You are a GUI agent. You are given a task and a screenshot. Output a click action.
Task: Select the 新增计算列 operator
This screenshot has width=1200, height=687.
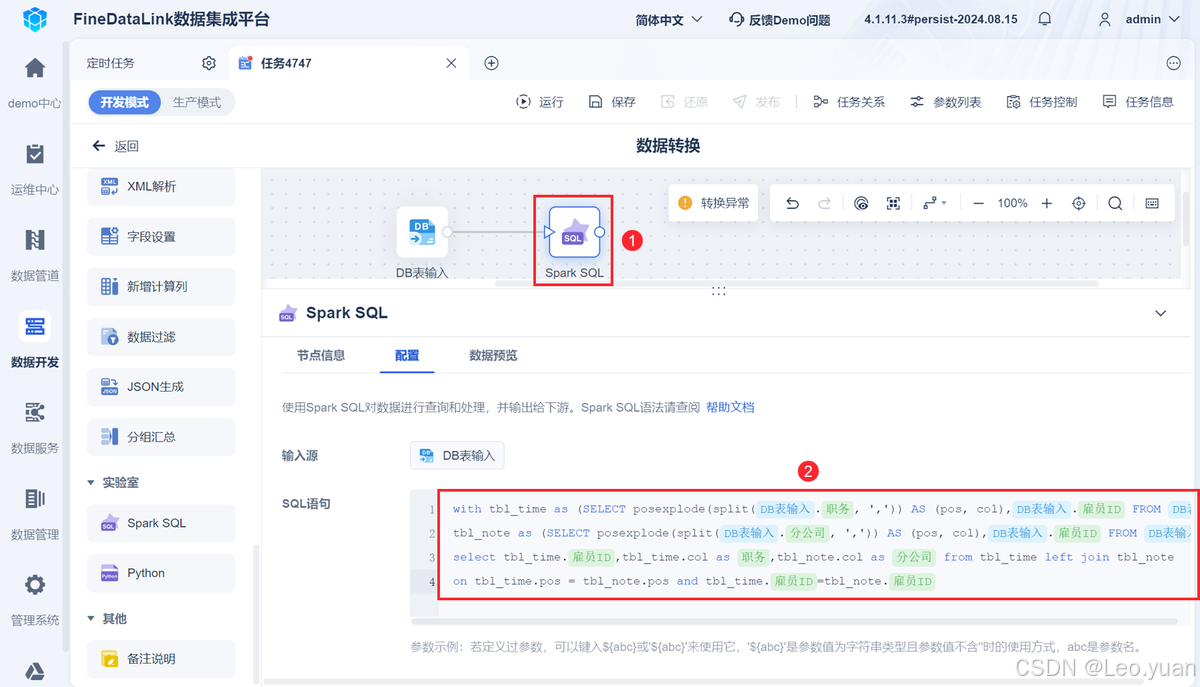coord(161,287)
